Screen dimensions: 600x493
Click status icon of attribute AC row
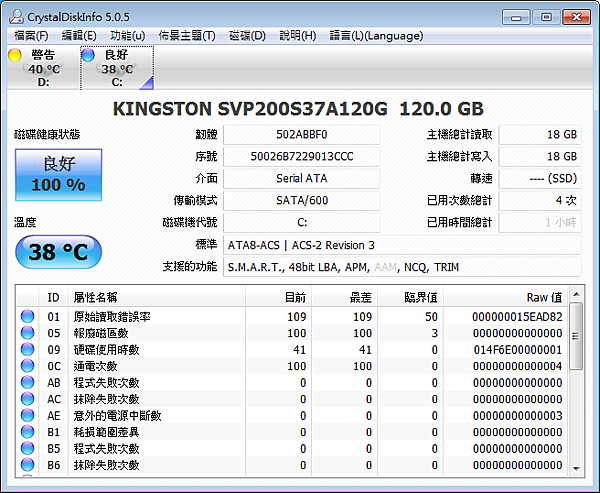coord(28,399)
